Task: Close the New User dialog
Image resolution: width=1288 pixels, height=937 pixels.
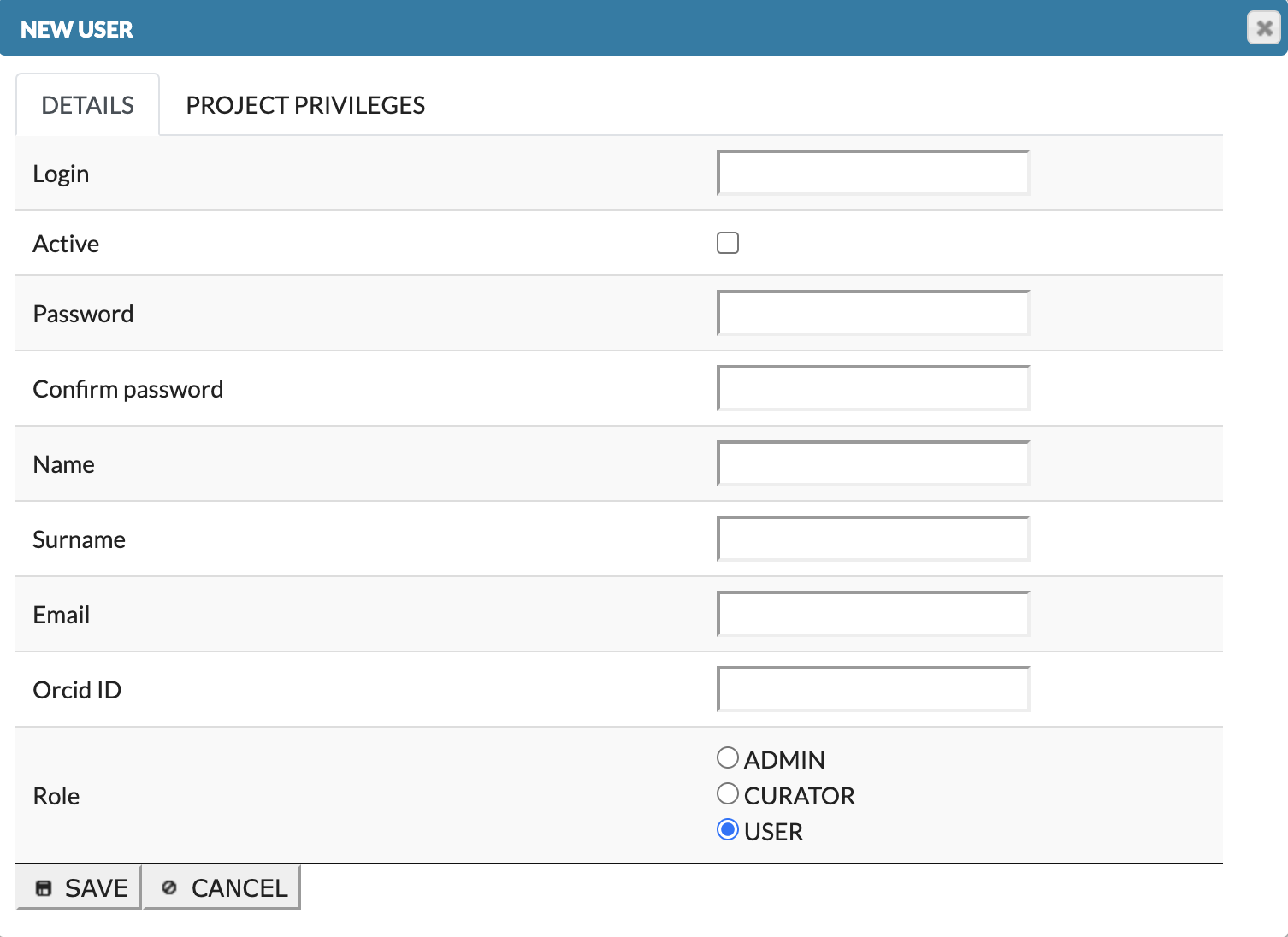Action: point(1263,28)
